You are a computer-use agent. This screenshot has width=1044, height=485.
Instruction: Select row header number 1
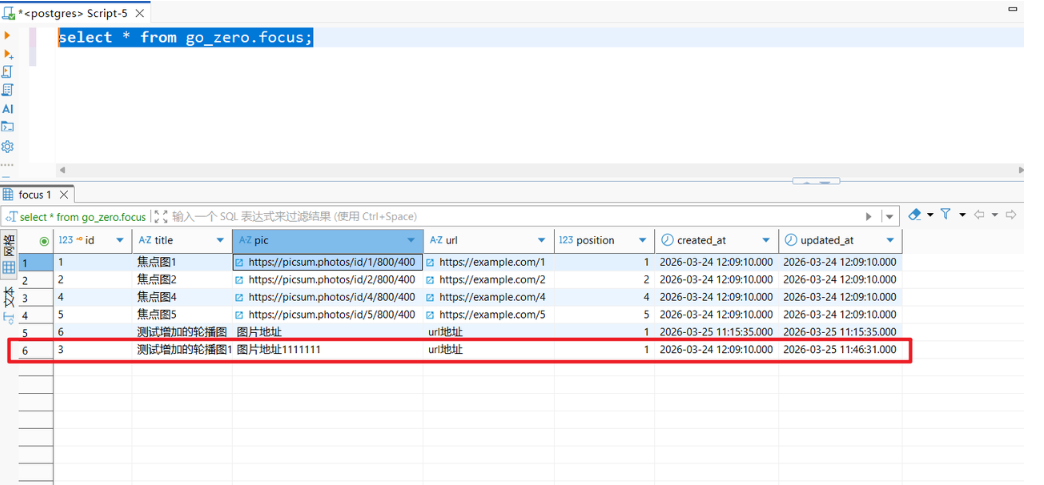pos(35,262)
